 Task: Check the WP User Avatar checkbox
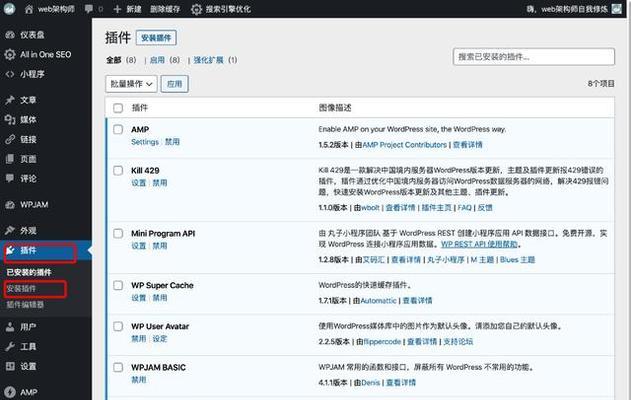pos(118,326)
